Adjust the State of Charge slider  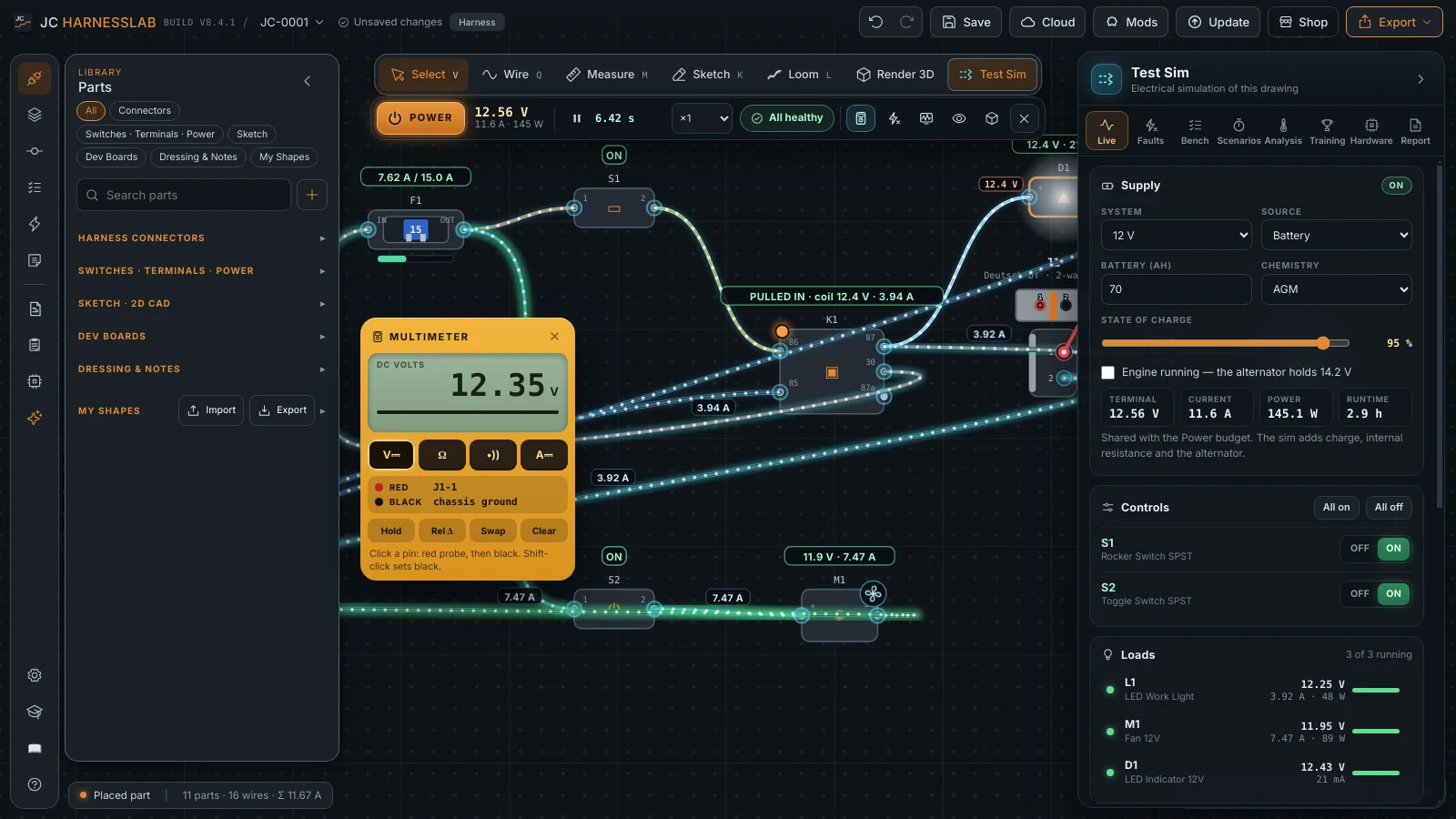[x=1225, y=343]
